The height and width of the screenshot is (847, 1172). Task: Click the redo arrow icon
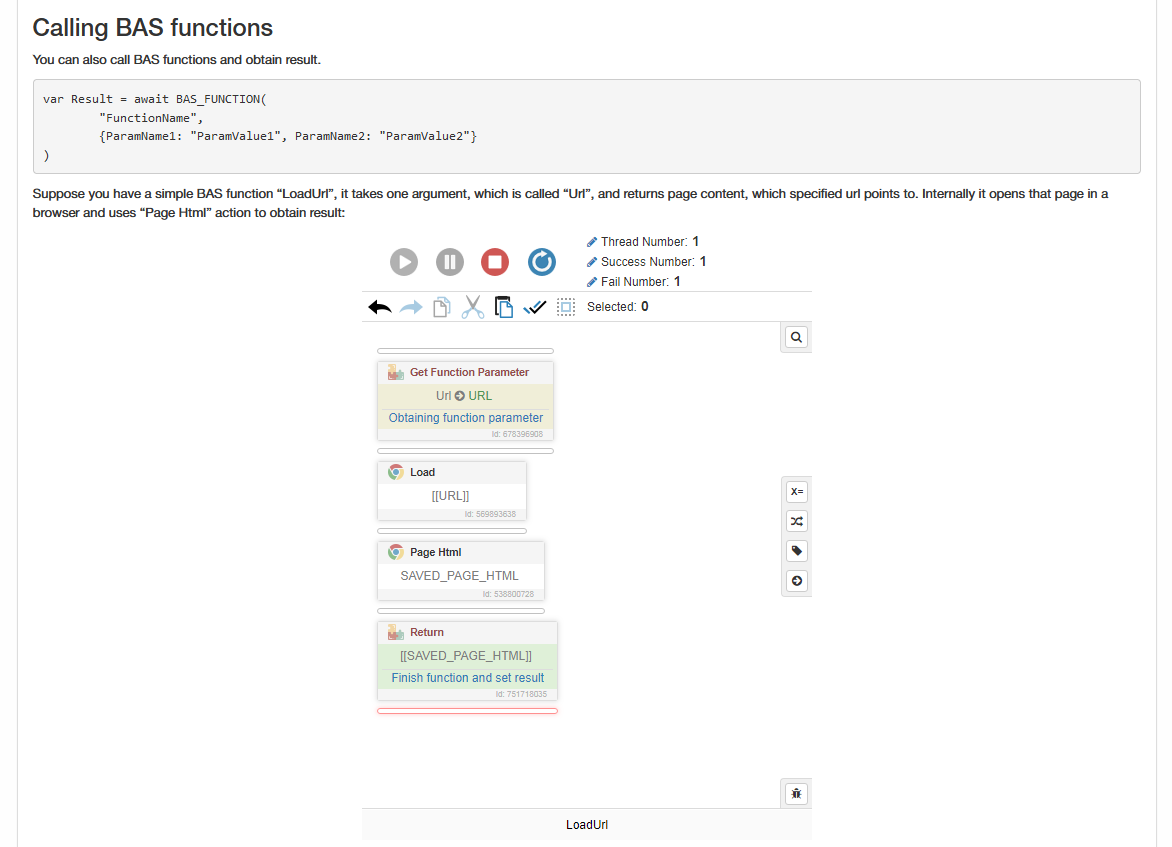tap(411, 307)
